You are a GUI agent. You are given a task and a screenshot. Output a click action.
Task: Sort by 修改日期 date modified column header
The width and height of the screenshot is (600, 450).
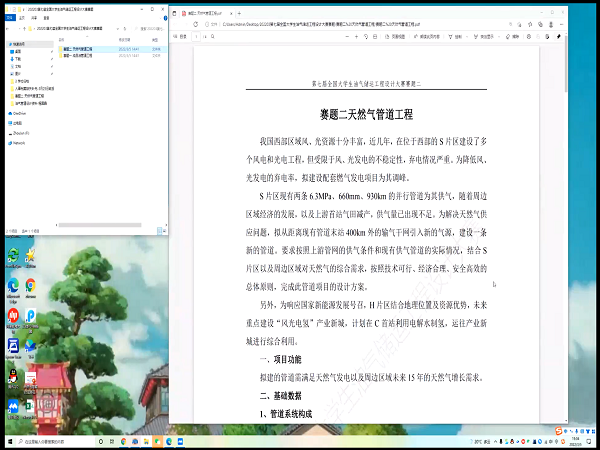[124, 40]
